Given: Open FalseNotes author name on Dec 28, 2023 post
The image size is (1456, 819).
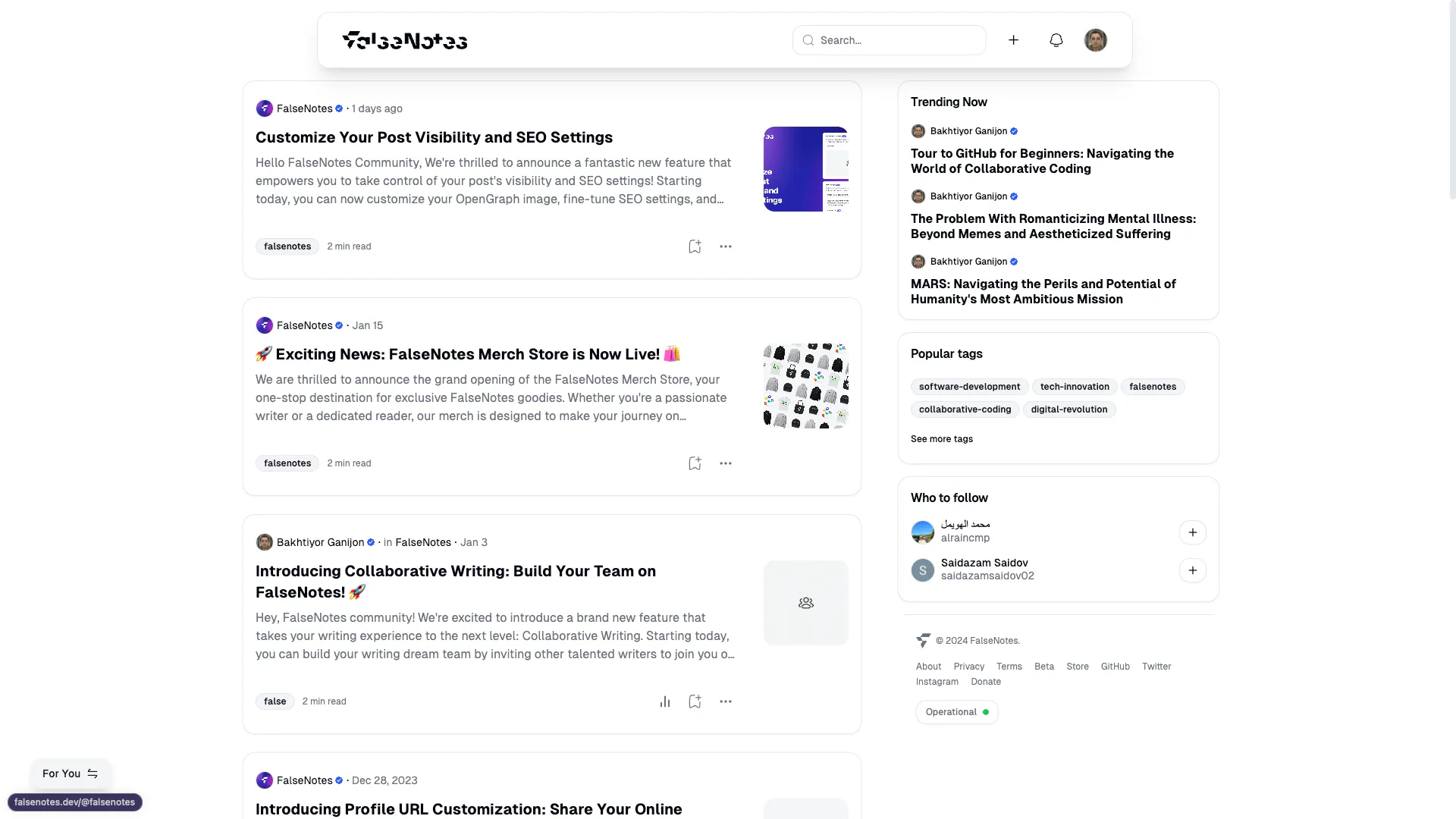Looking at the screenshot, I should (x=304, y=780).
